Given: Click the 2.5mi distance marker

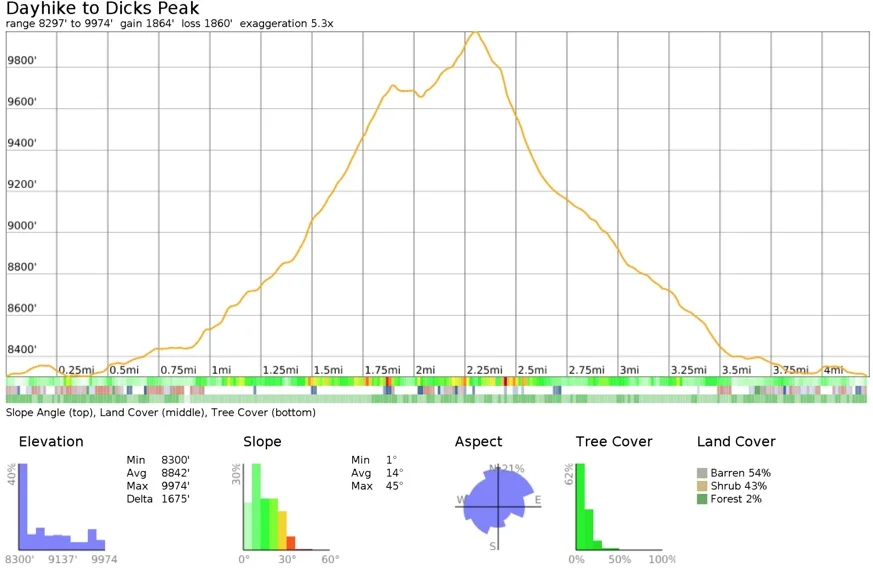Looking at the screenshot, I should coord(532,370).
